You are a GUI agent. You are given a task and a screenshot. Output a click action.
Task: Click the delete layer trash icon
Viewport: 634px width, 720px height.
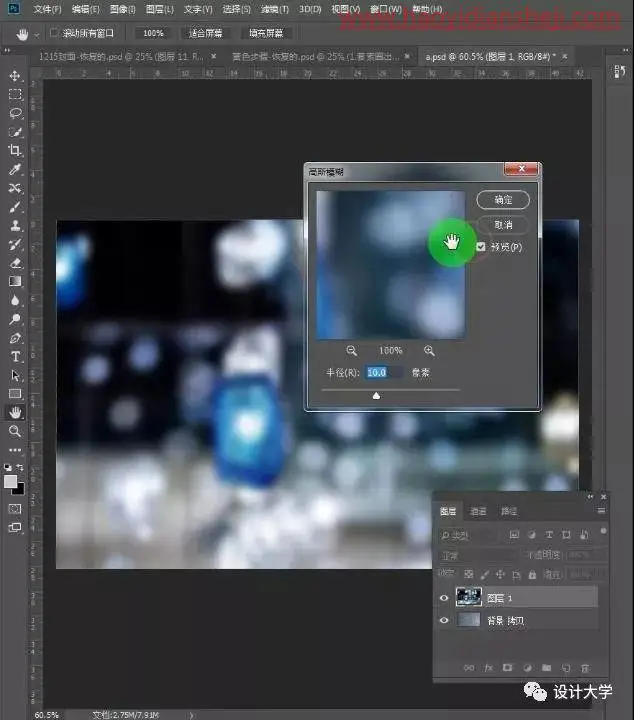[x=585, y=668]
